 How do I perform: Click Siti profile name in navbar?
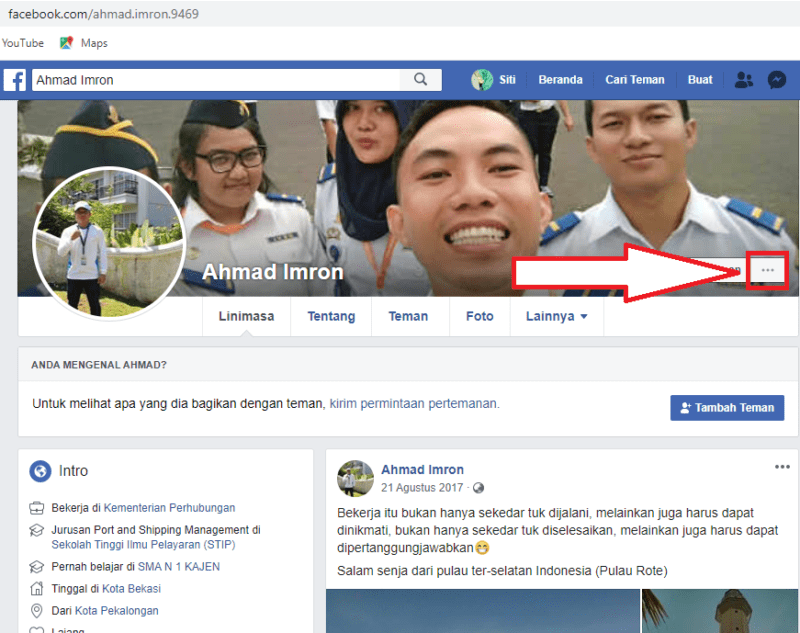507,80
